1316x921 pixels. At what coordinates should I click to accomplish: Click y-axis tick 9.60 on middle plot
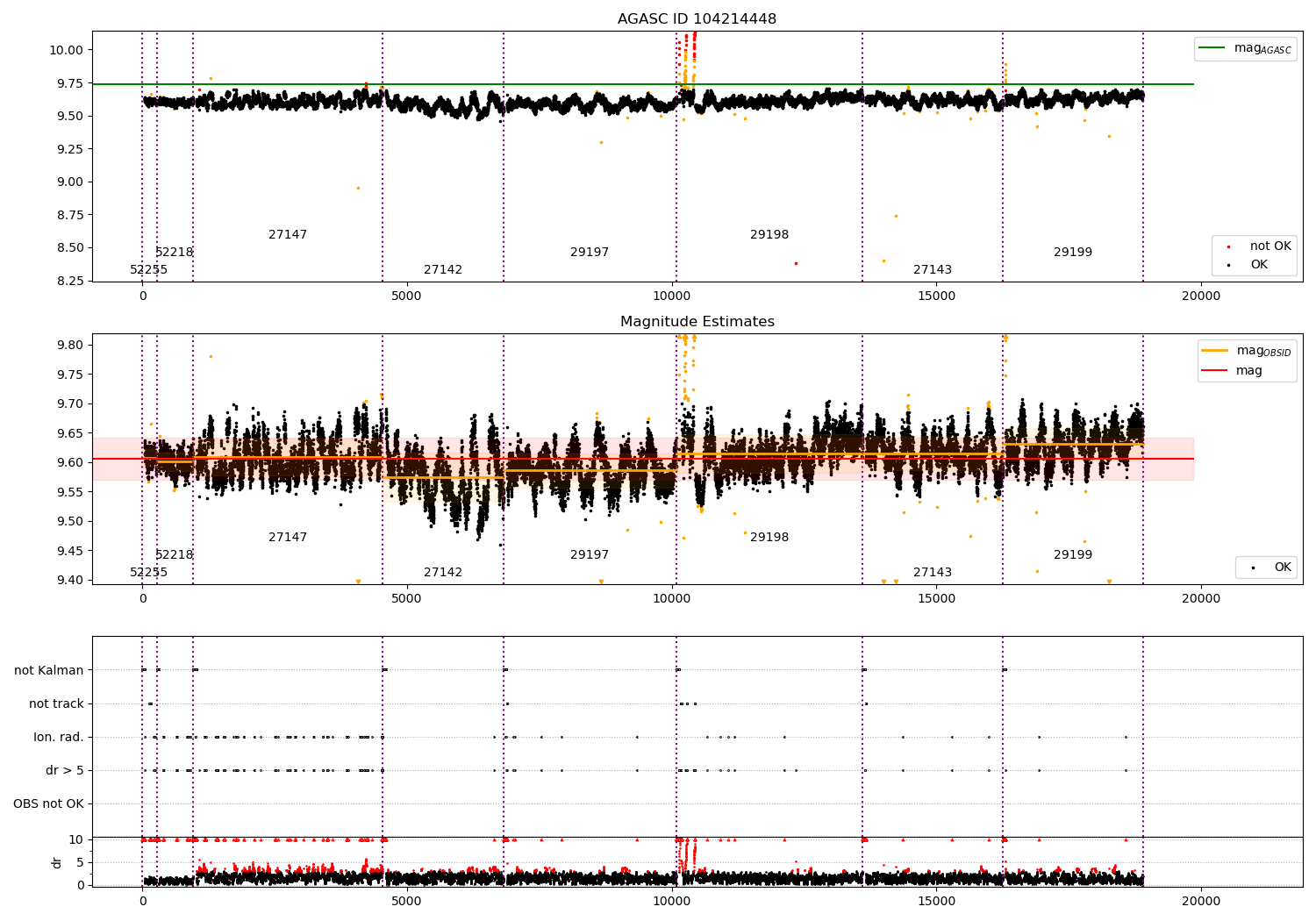tap(69, 462)
